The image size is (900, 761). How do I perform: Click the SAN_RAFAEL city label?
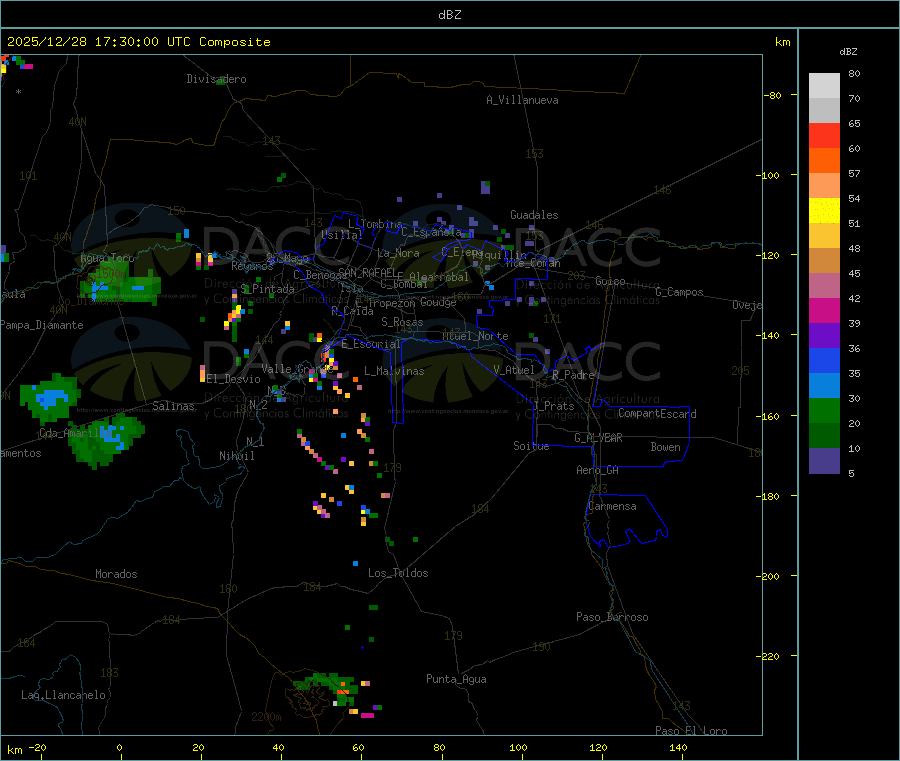tap(368, 272)
